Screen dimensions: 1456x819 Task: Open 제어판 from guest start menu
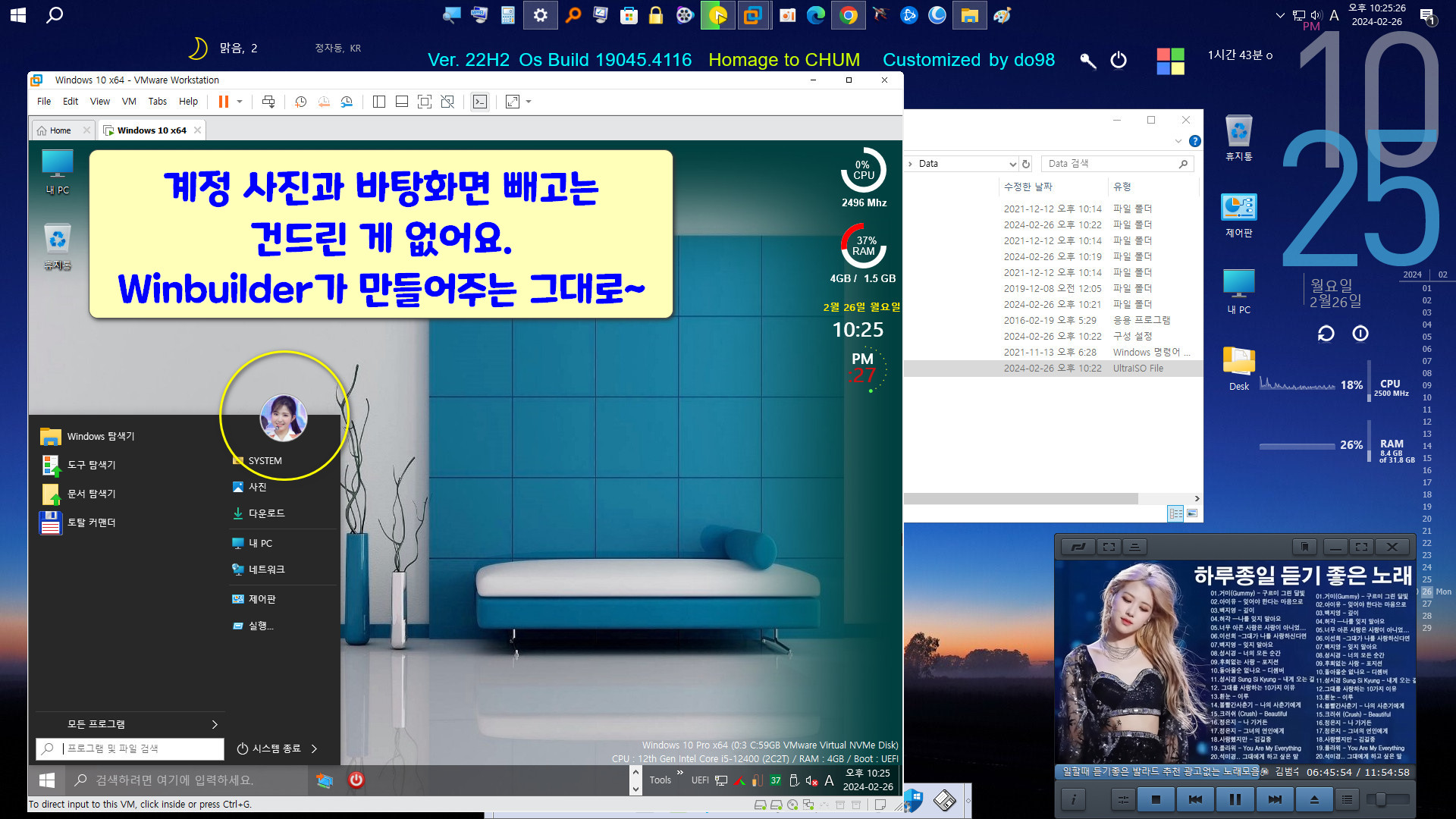coord(254,599)
